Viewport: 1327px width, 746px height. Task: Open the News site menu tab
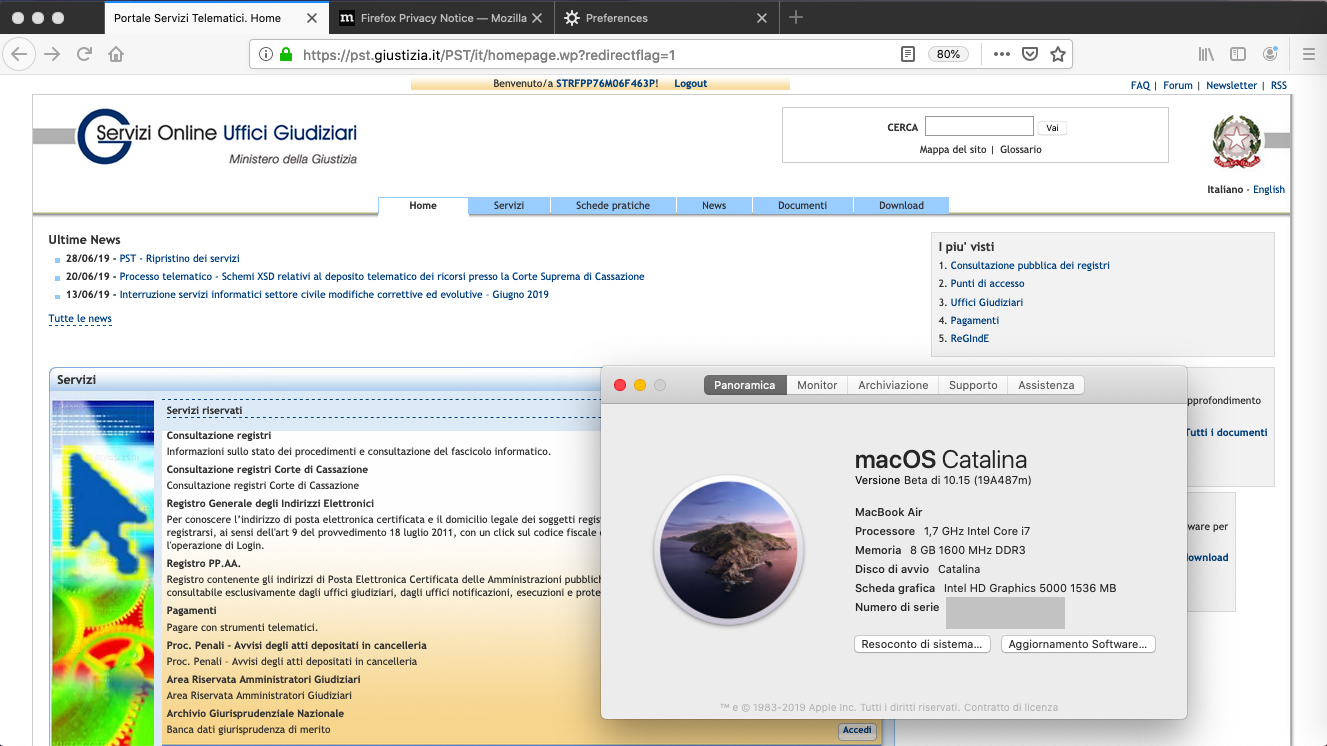click(714, 205)
